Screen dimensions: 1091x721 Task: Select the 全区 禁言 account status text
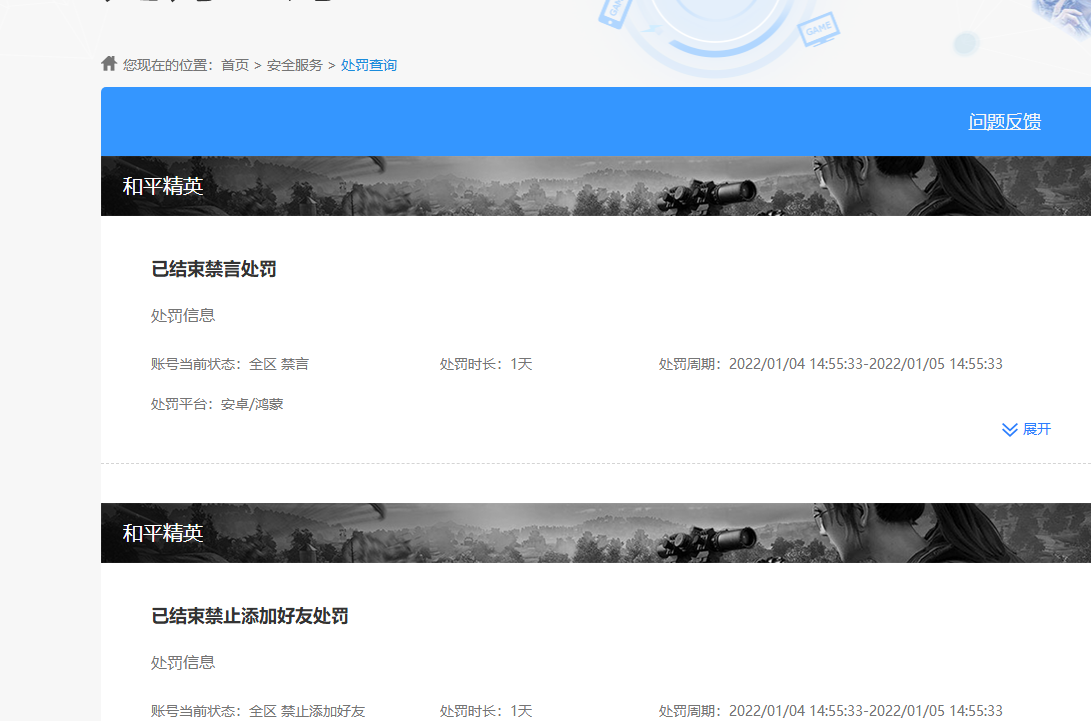click(x=278, y=364)
